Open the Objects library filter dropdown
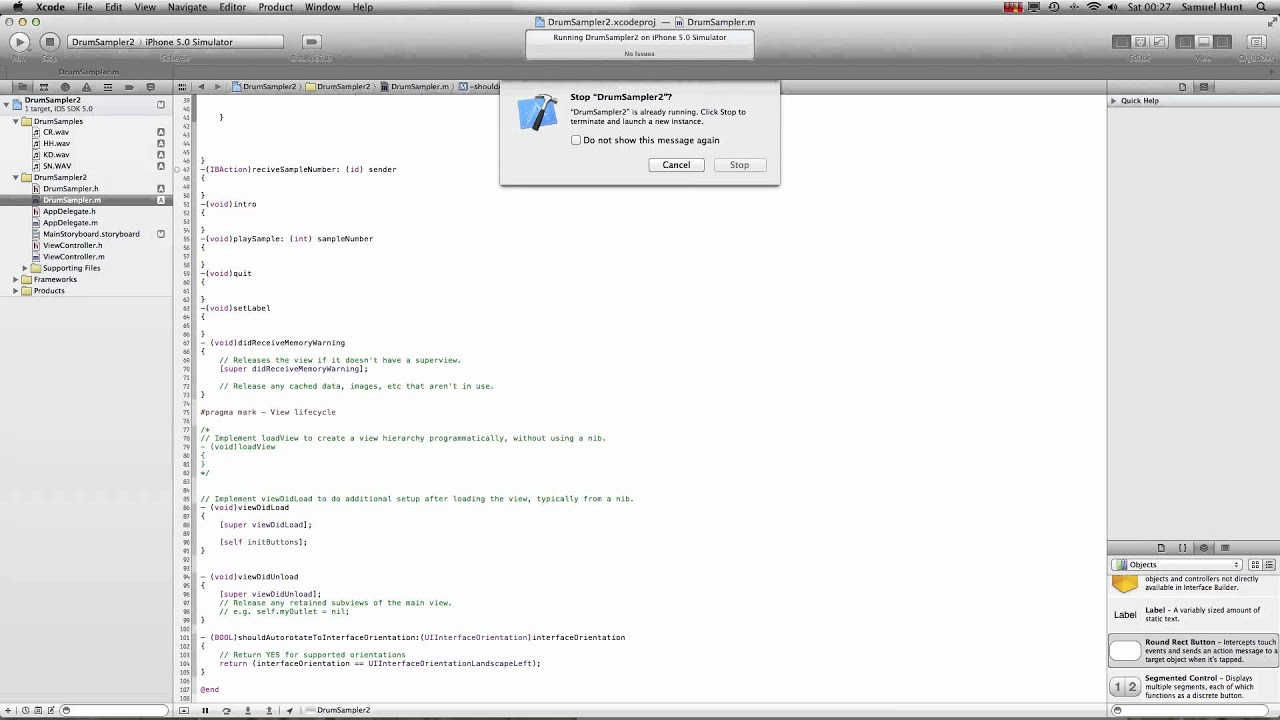Image resolution: width=1280 pixels, height=720 pixels. pyautogui.click(x=1177, y=565)
